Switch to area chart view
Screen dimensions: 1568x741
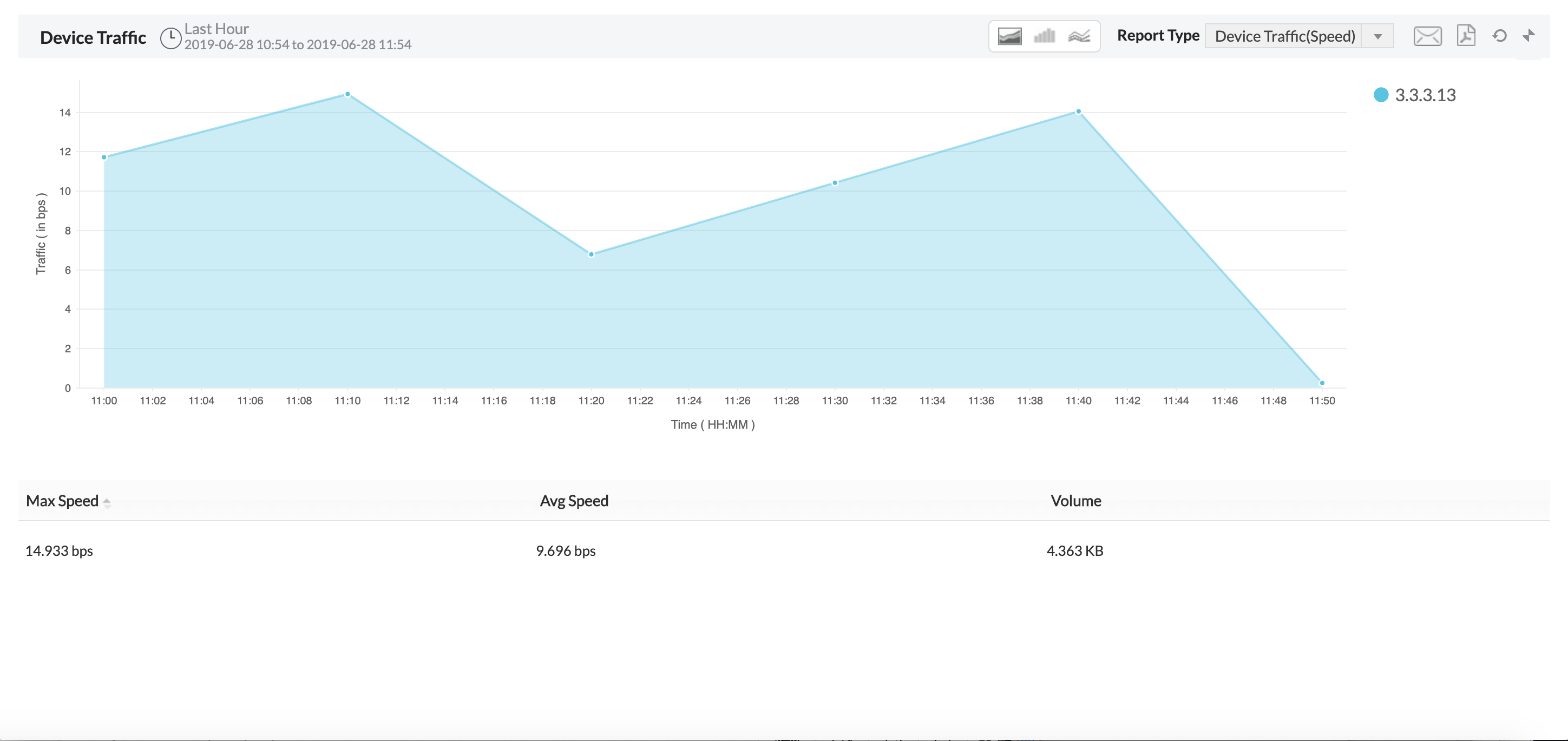click(x=1009, y=36)
